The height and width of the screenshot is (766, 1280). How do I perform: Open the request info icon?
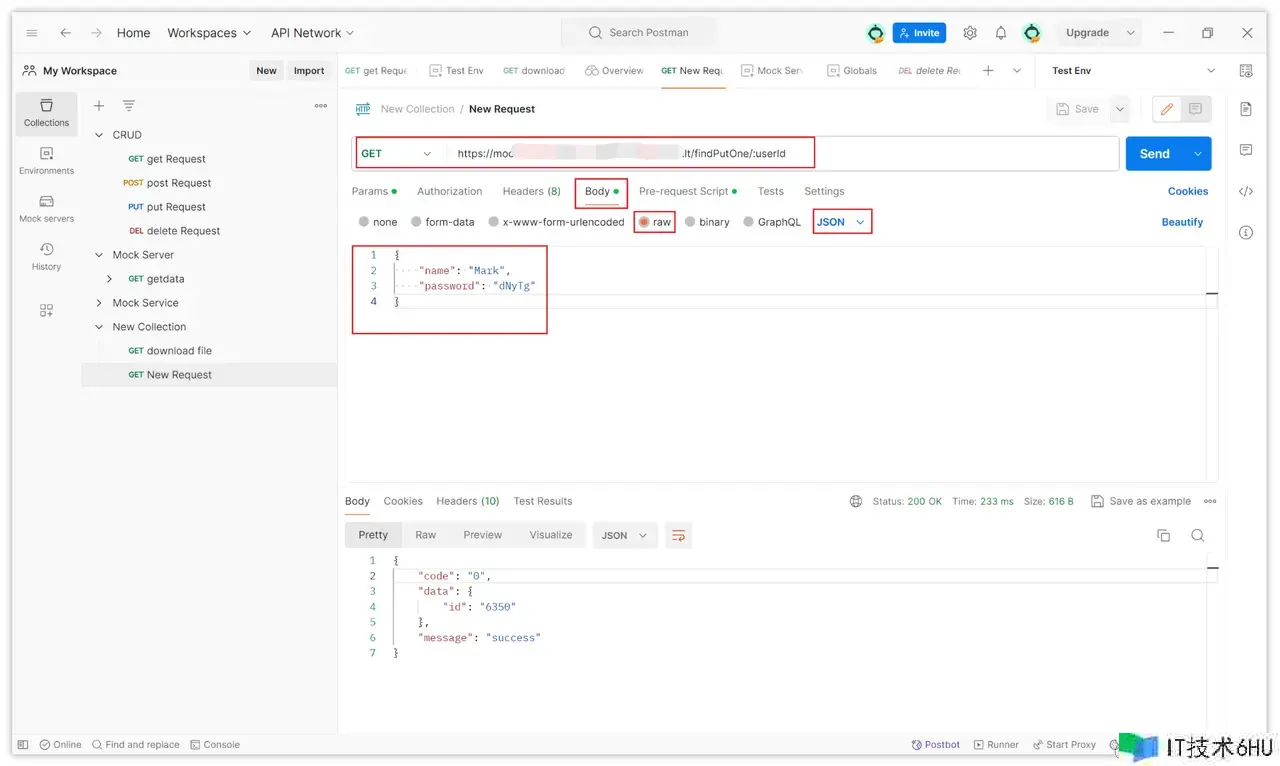(1246, 233)
